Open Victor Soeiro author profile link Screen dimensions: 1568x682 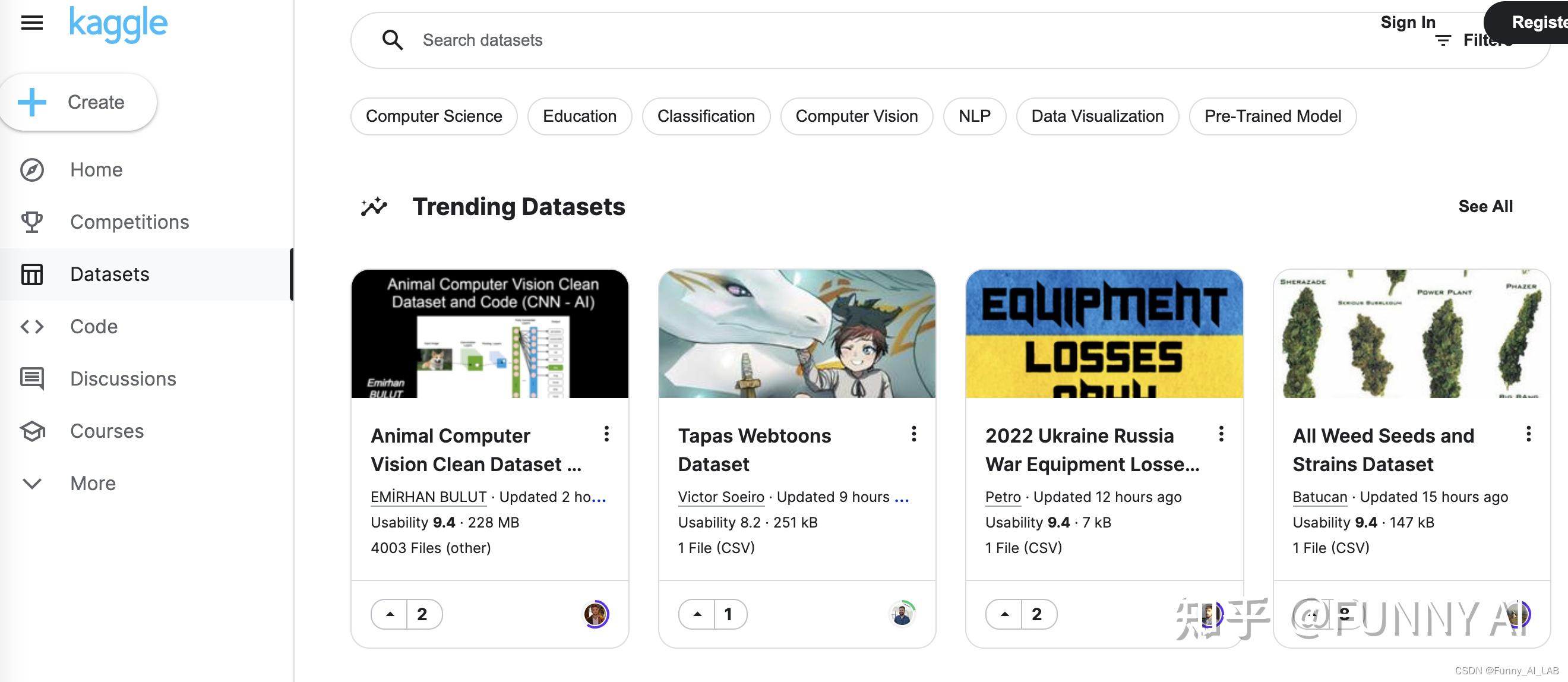tap(720, 497)
